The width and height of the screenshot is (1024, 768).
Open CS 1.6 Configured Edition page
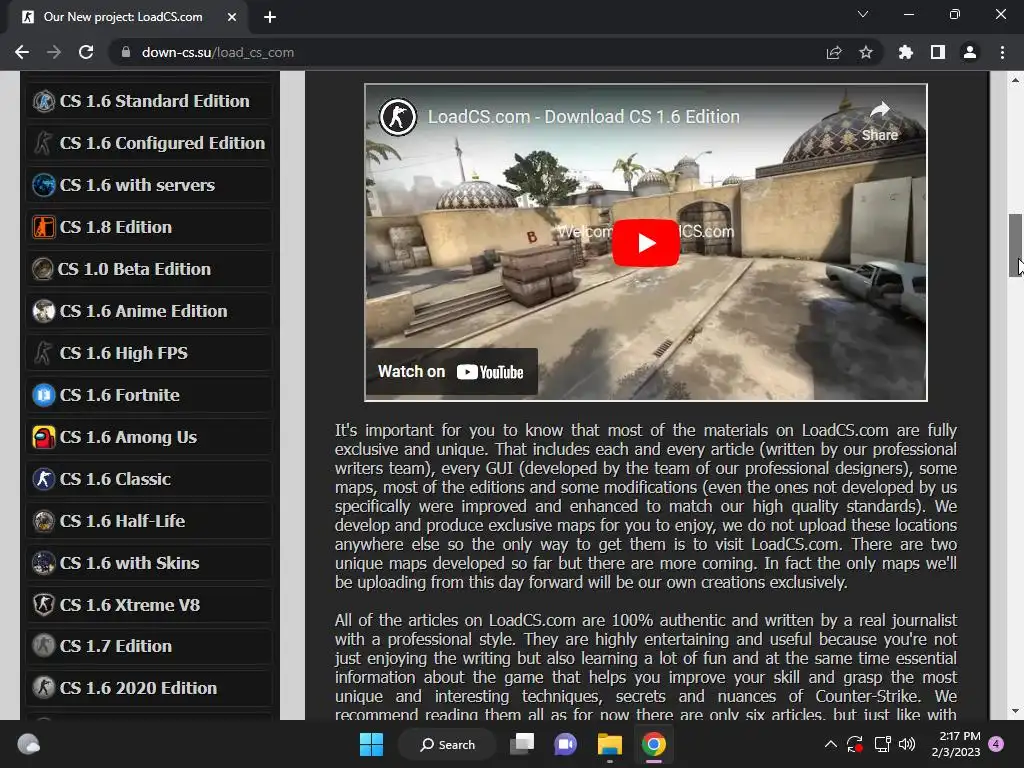click(163, 143)
